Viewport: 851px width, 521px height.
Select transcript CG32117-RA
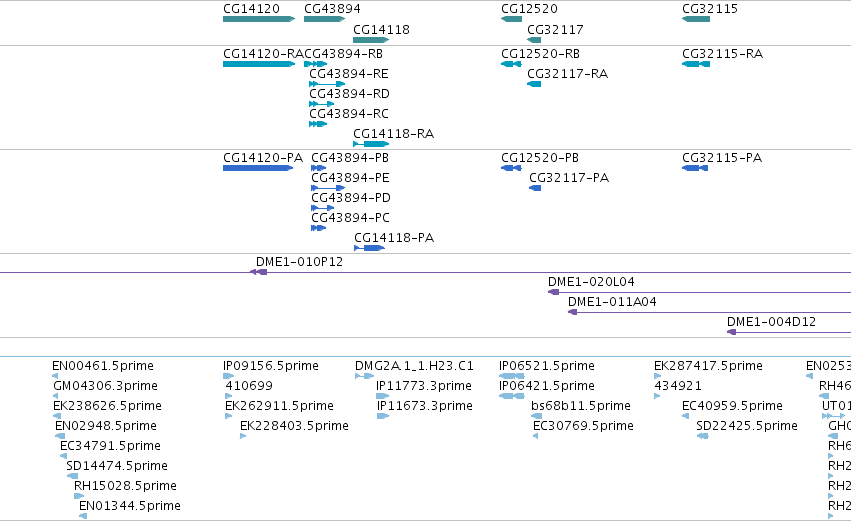coord(534,84)
